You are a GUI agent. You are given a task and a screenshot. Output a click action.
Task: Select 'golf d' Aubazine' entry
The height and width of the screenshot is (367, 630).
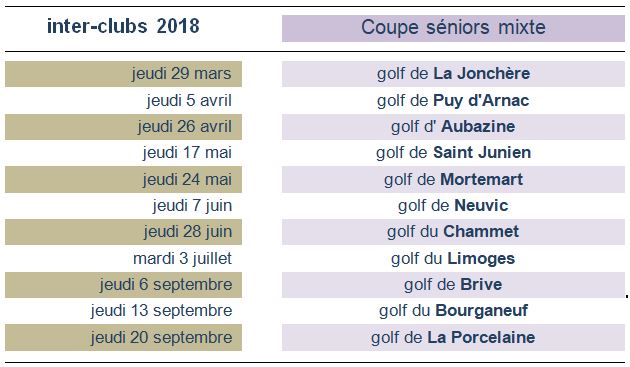453,127
